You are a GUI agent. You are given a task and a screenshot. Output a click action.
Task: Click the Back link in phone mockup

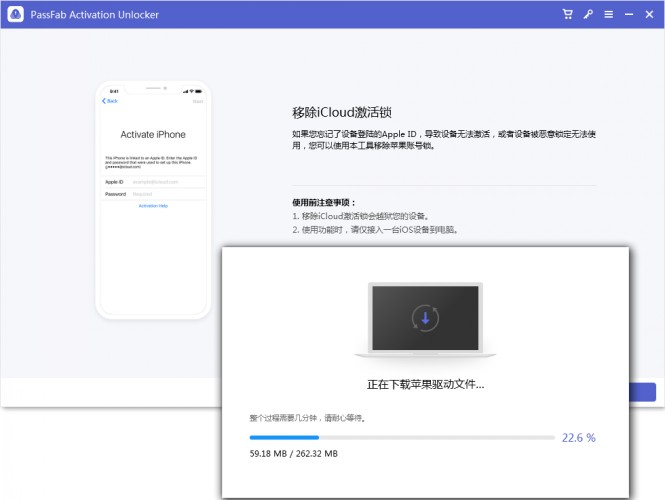110,101
